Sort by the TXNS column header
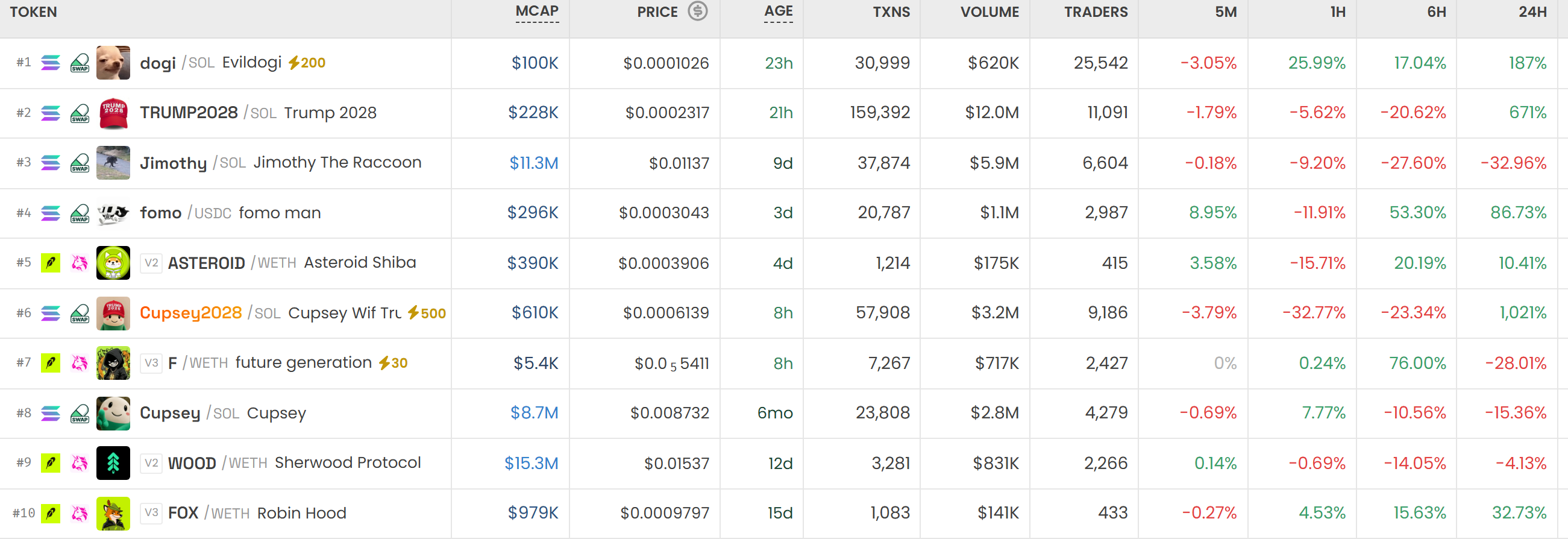 891,11
